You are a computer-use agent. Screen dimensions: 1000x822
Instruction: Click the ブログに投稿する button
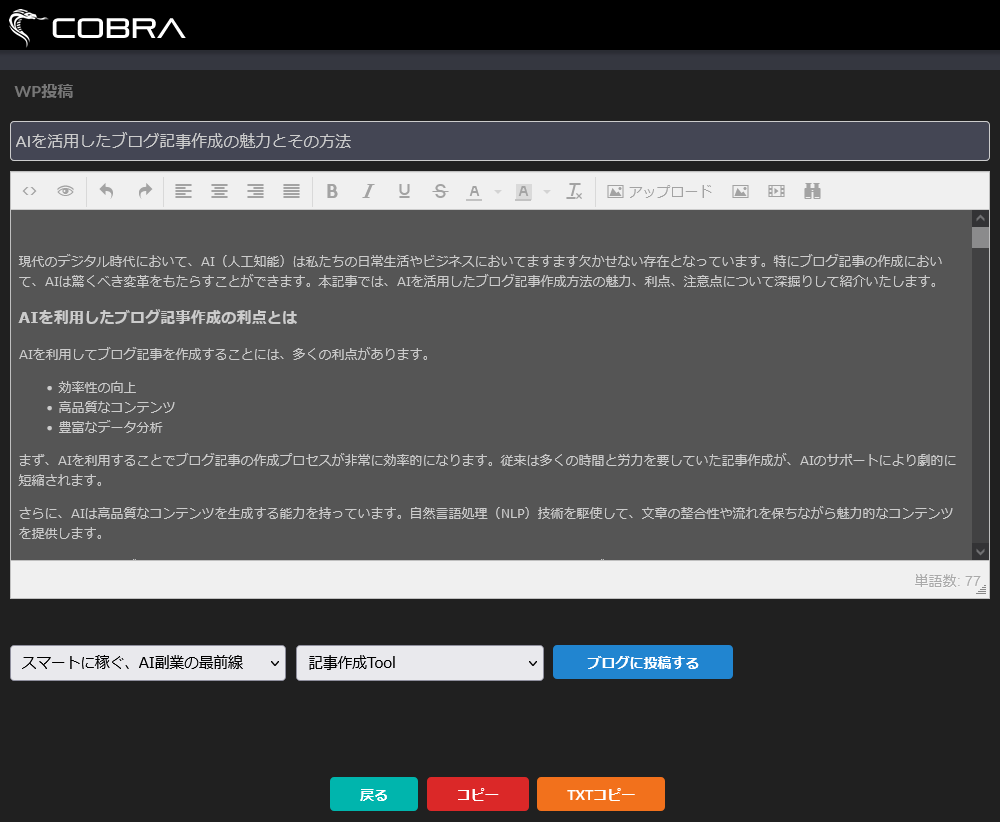[642, 662]
